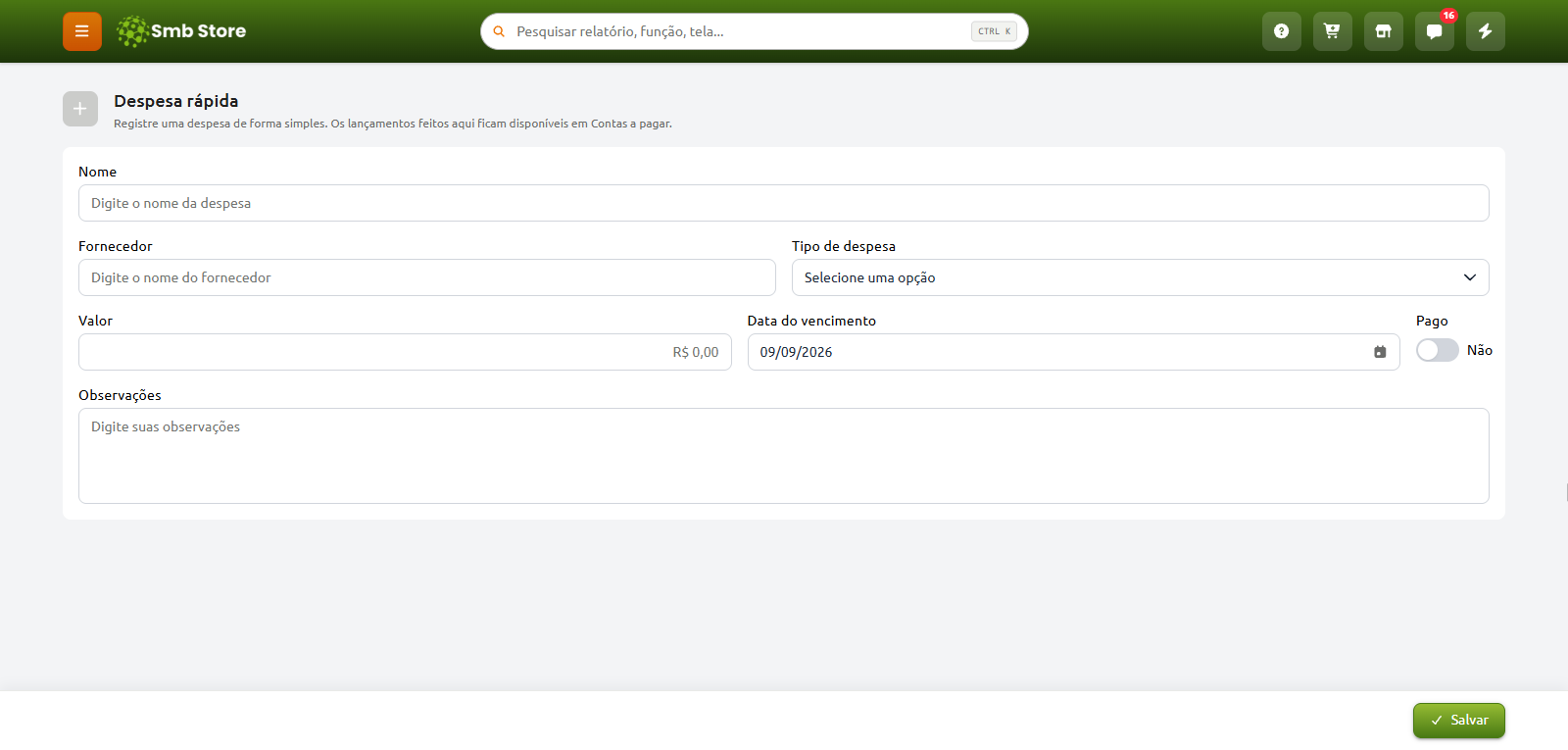Click the Valor label
The height and width of the screenshot is (750, 1568).
click(95, 321)
